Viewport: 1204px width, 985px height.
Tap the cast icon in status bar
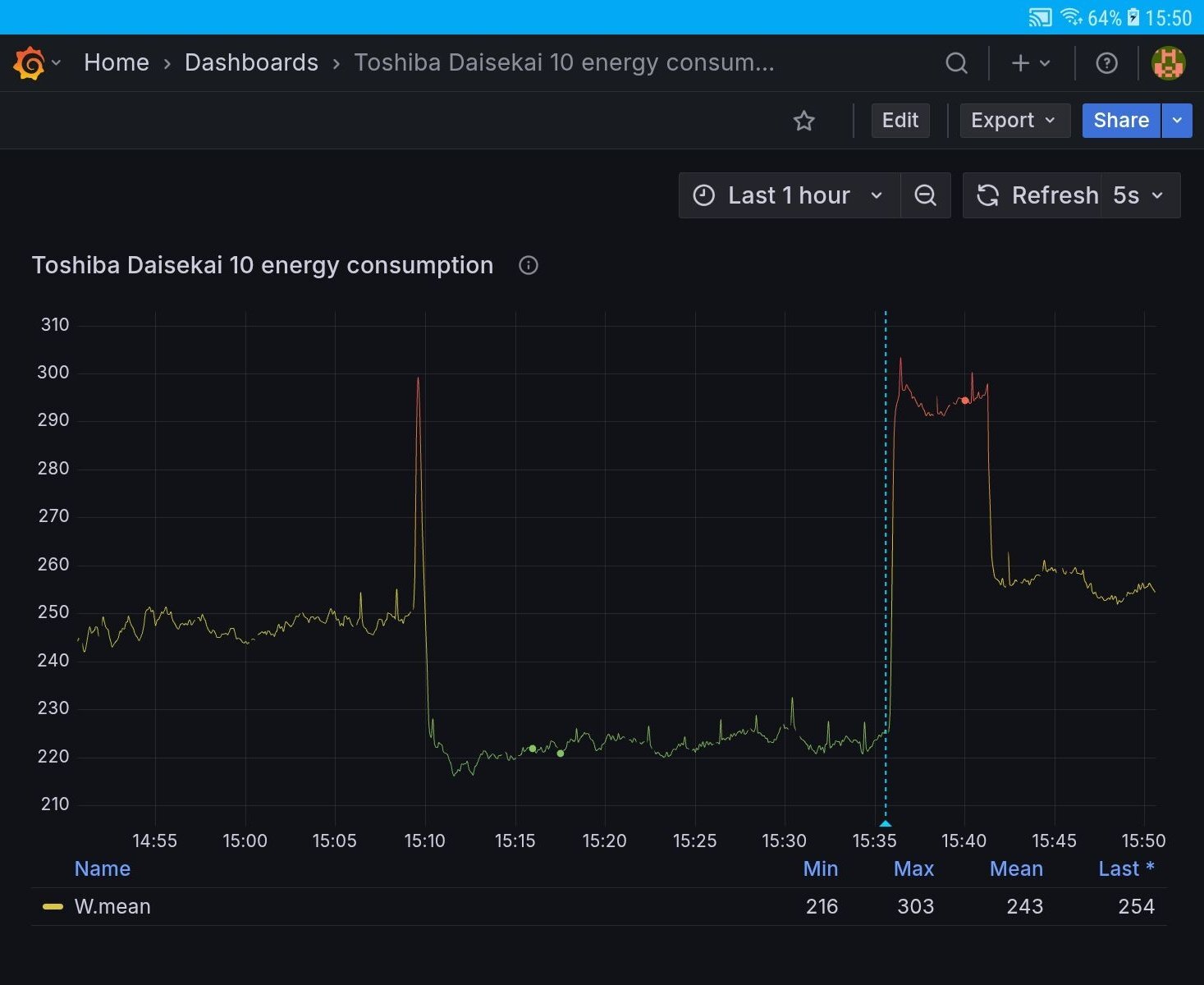pyautogui.click(x=1040, y=17)
